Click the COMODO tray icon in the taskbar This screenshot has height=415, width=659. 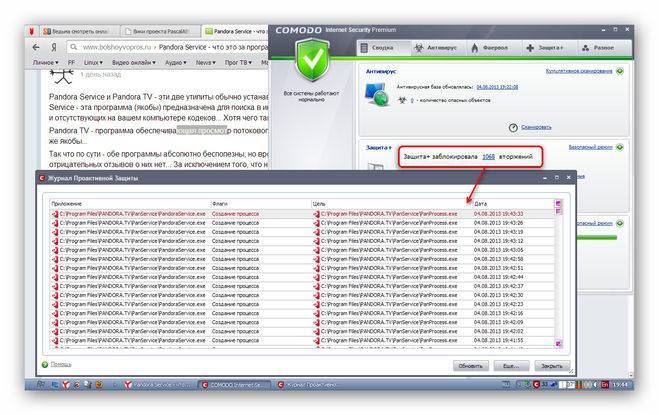(x=536, y=384)
